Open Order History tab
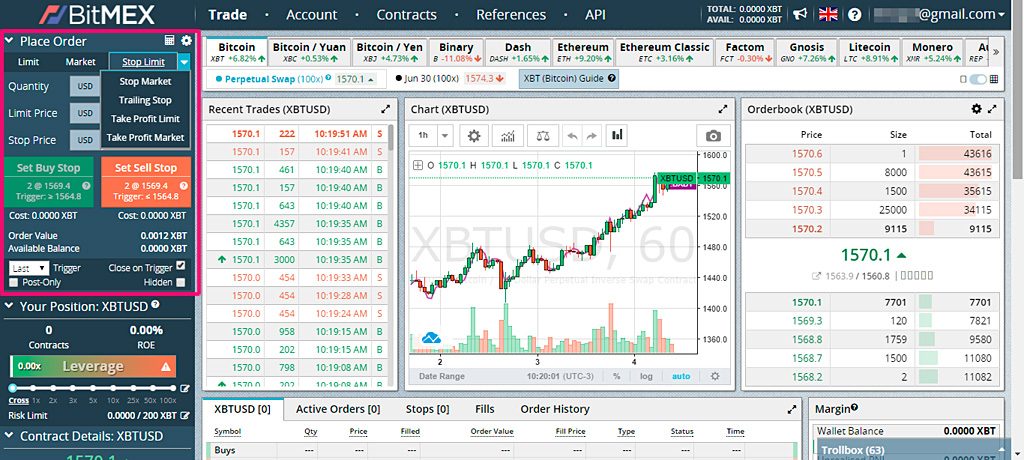 [x=554, y=409]
